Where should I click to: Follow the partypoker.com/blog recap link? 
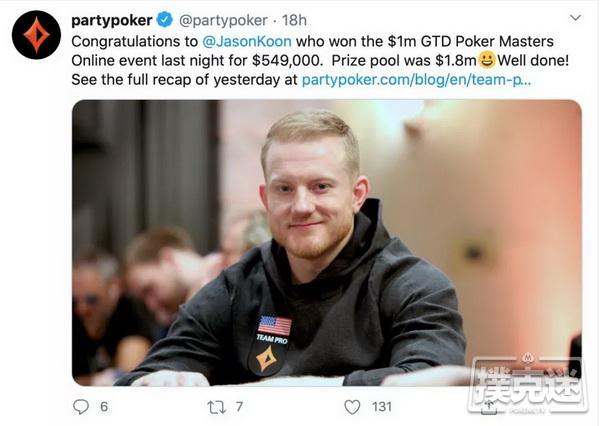[416, 80]
